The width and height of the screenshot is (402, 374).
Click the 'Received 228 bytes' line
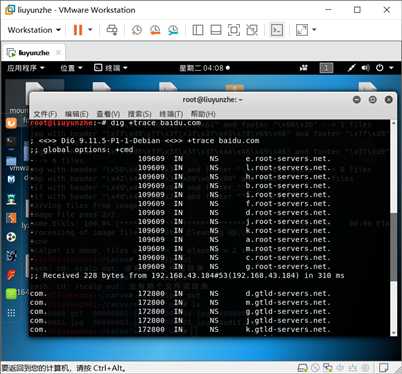pos(187,276)
